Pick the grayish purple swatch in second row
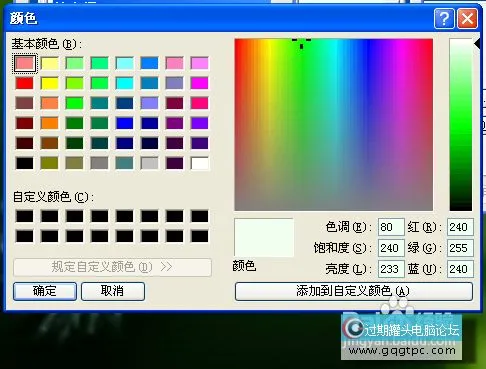The height and width of the screenshot is (369, 486). point(175,83)
